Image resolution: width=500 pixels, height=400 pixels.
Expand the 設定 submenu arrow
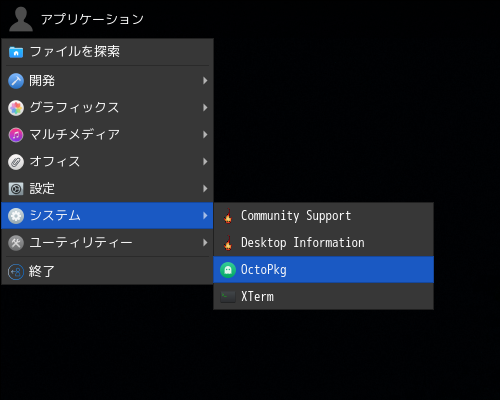[x=205, y=189]
